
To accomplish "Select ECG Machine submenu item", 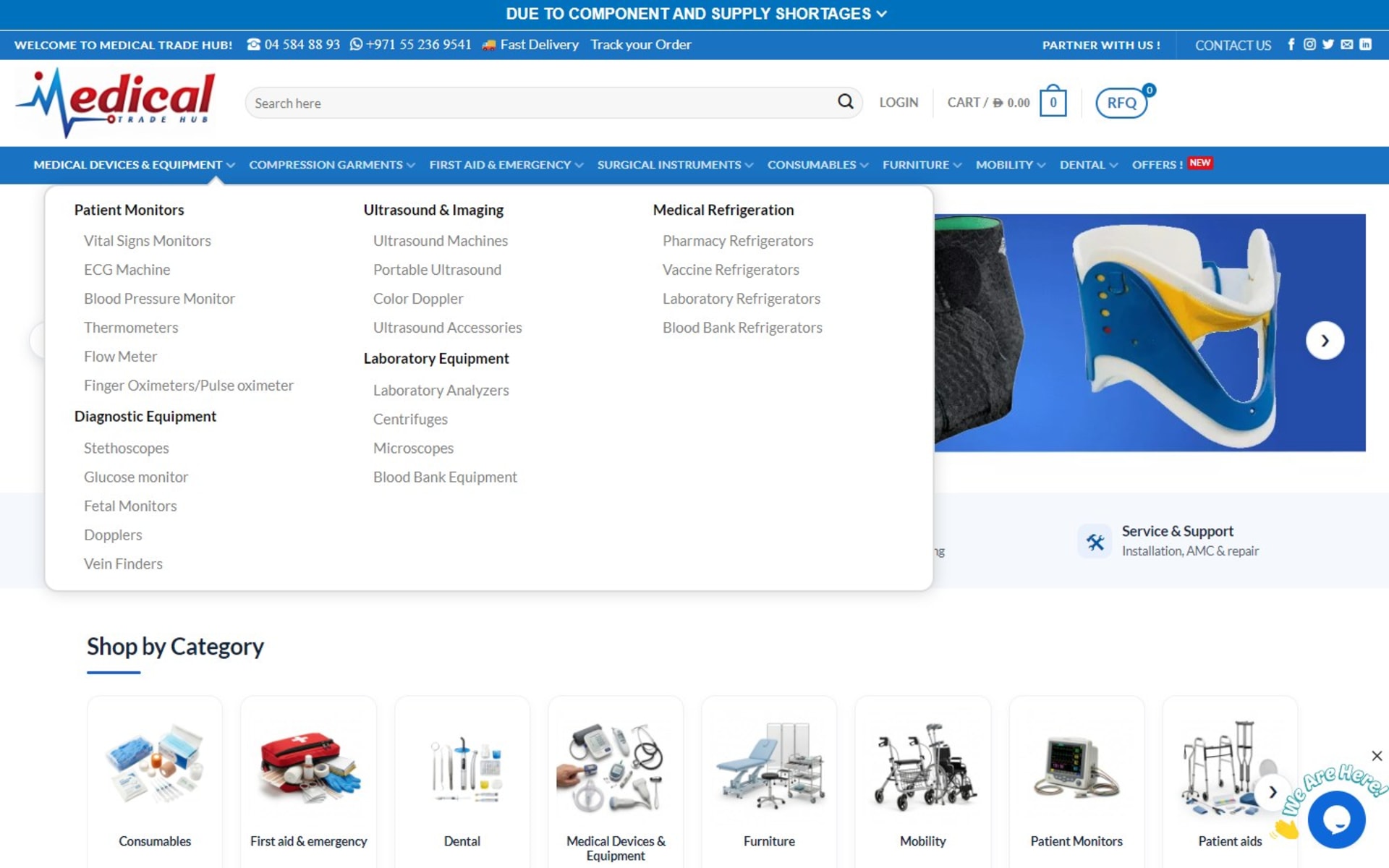I will click(x=127, y=270).
